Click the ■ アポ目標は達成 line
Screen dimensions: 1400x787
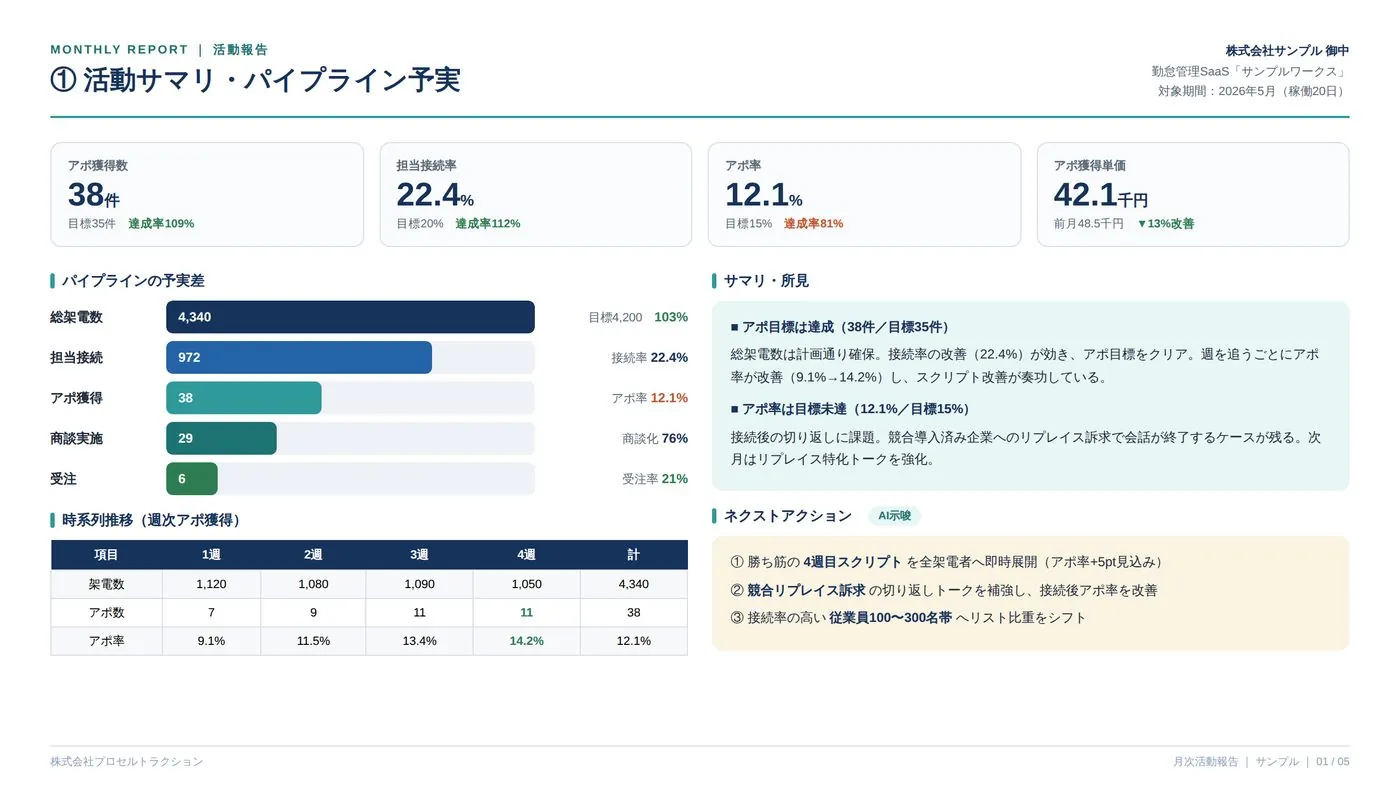(x=843, y=327)
